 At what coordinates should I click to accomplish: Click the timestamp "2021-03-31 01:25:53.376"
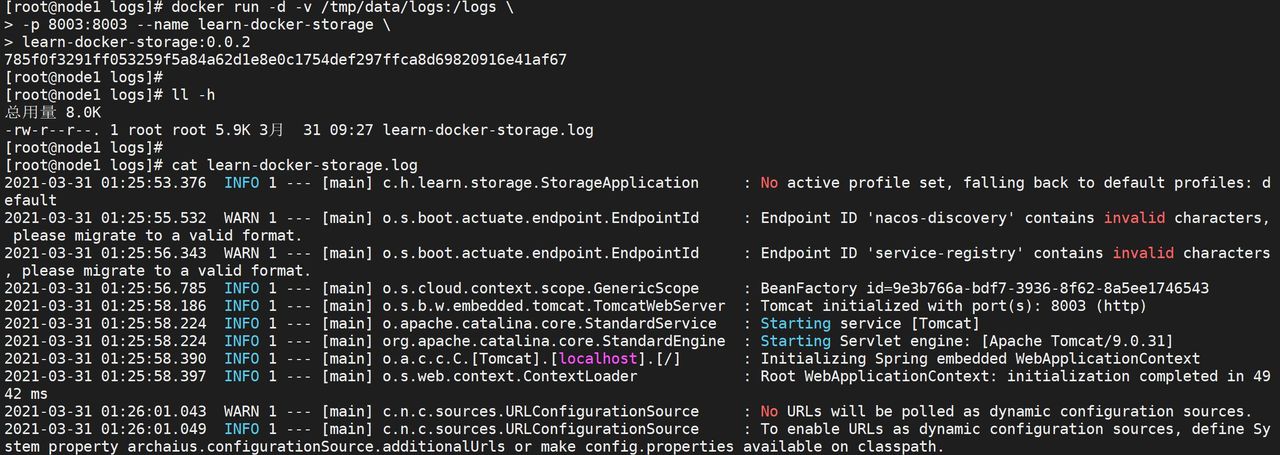pyautogui.click(x=105, y=183)
